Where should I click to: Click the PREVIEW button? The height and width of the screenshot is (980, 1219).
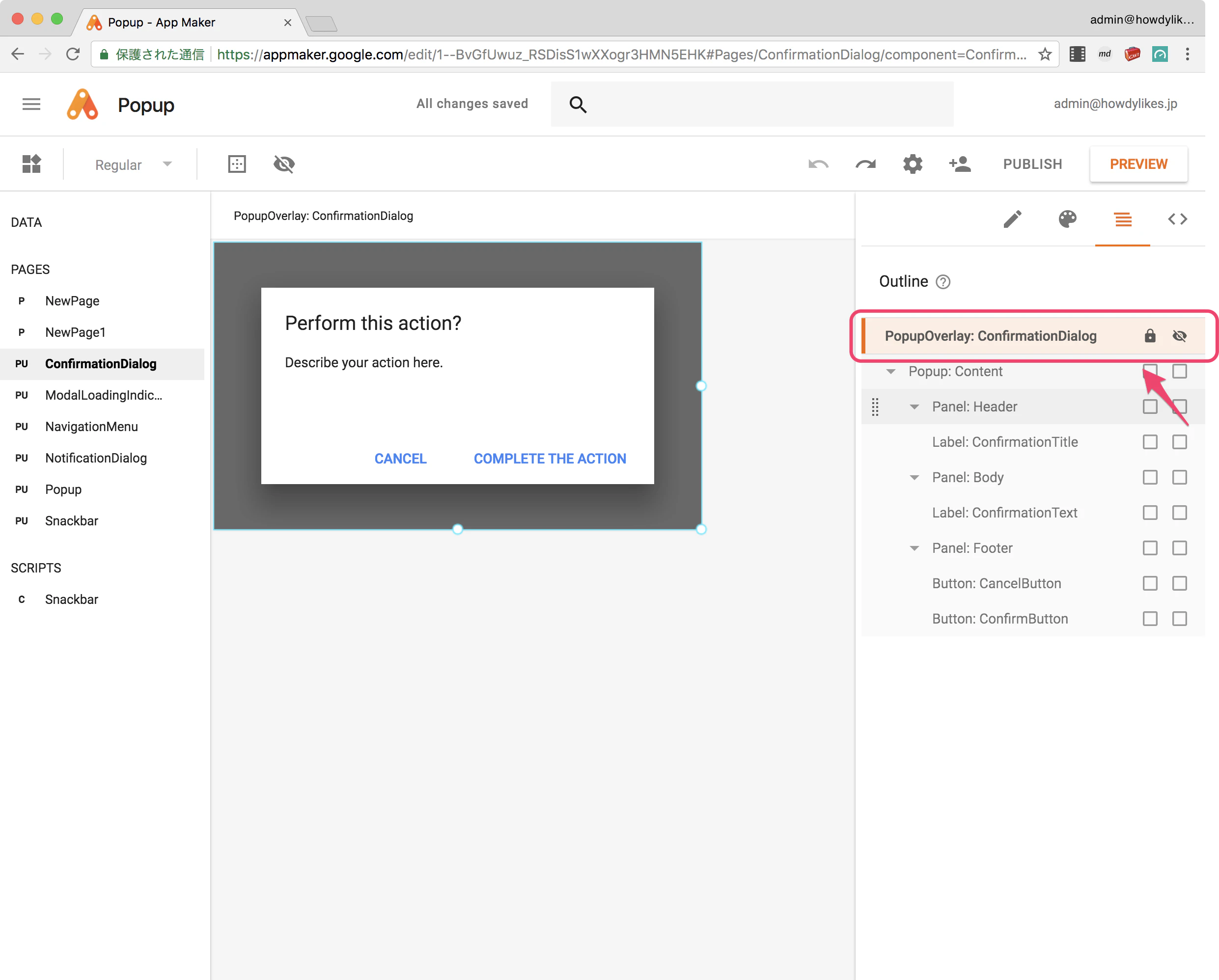[x=1138, y=164]
